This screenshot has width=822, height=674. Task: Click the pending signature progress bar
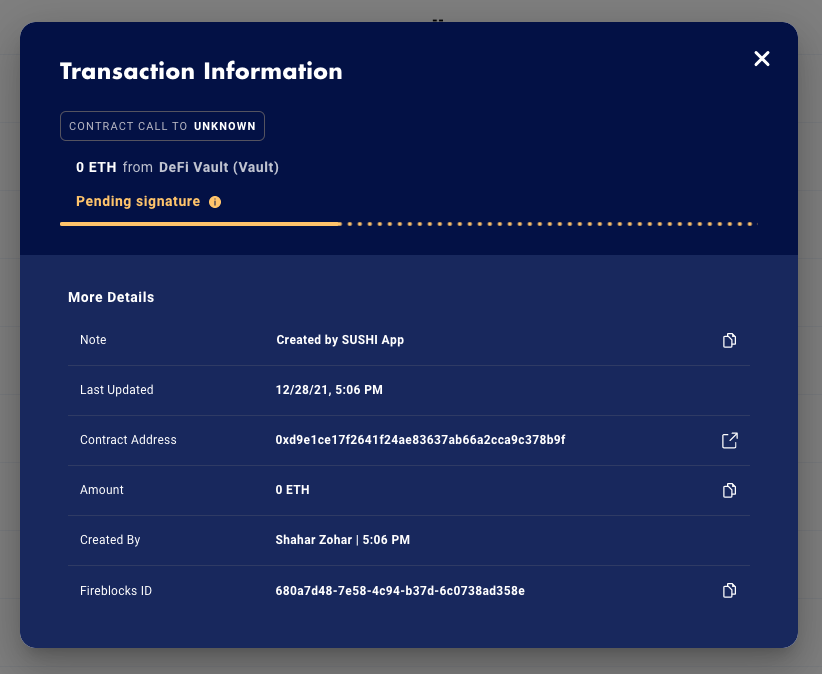[x=409, y=224]
